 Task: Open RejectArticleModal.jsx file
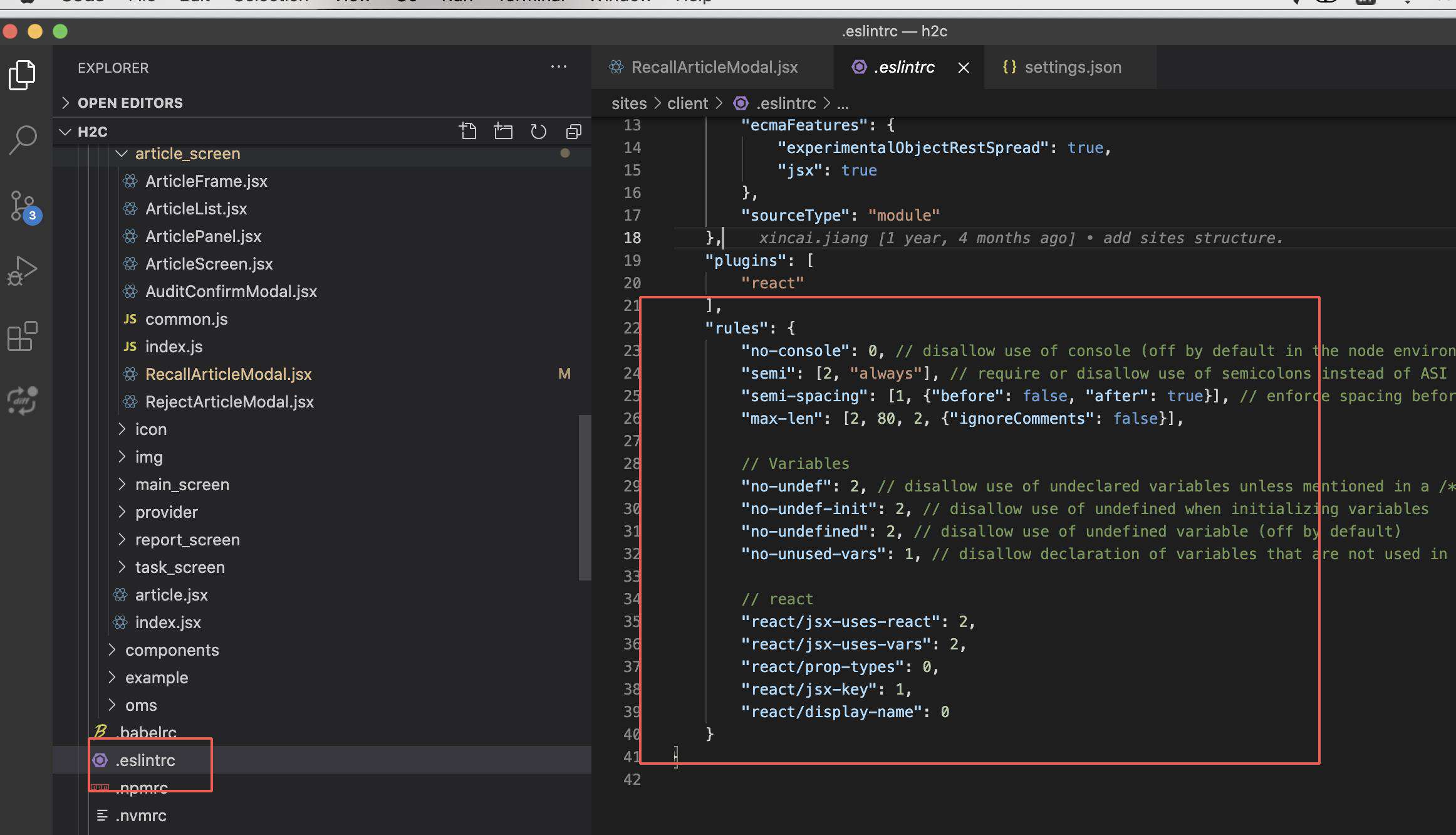click(229, 402)
